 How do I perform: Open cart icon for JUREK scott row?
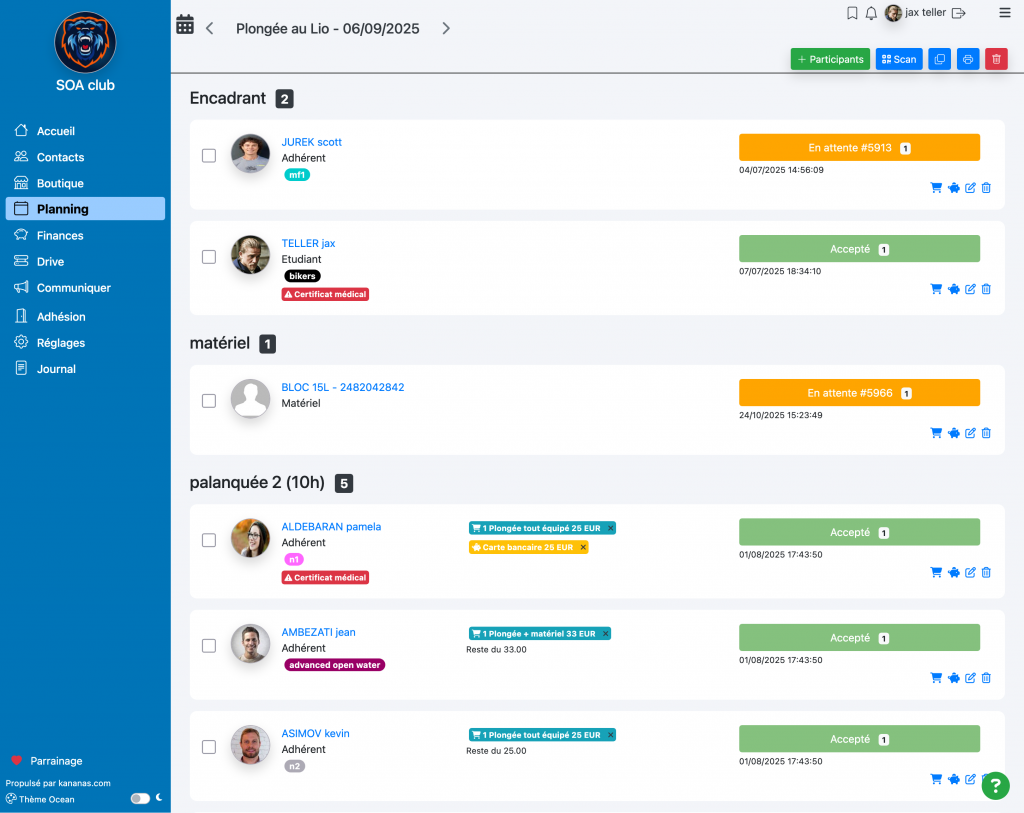936,188
